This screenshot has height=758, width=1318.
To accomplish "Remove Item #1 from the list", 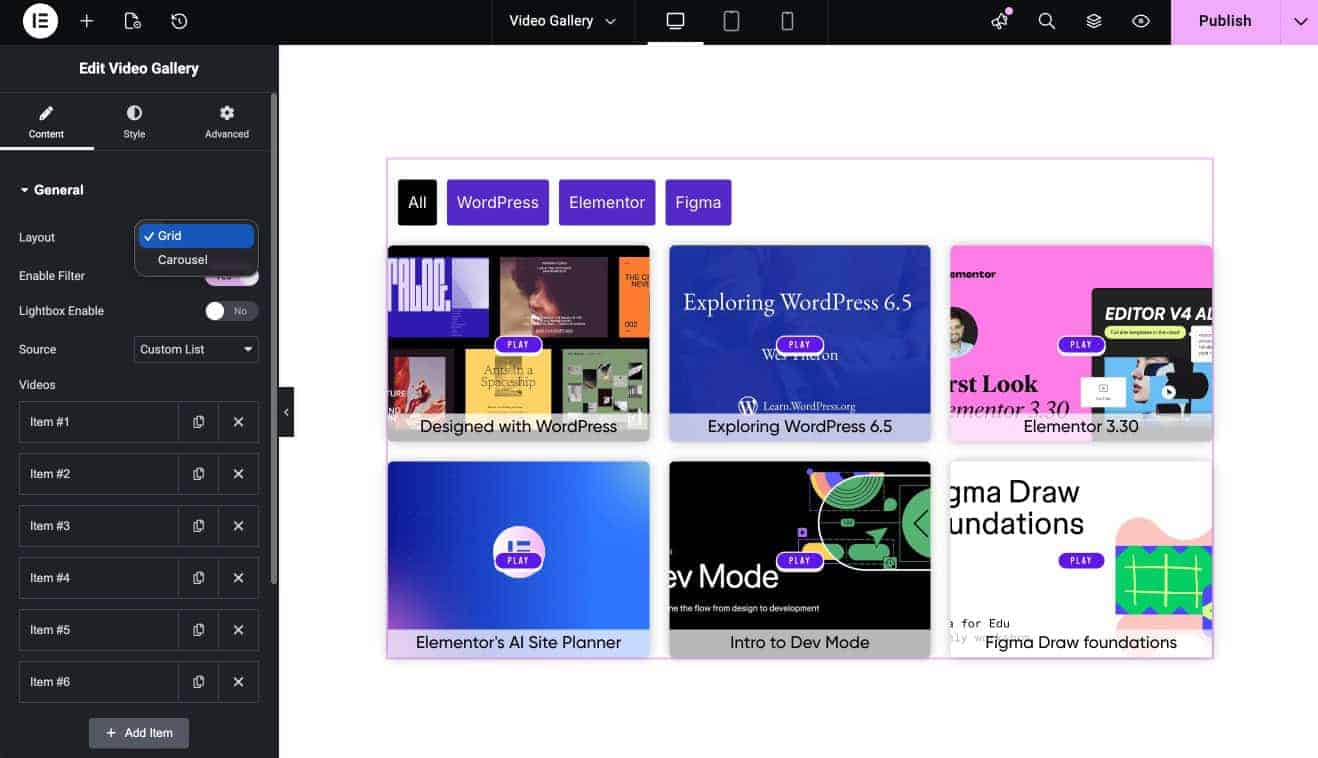I will point(238,422).
